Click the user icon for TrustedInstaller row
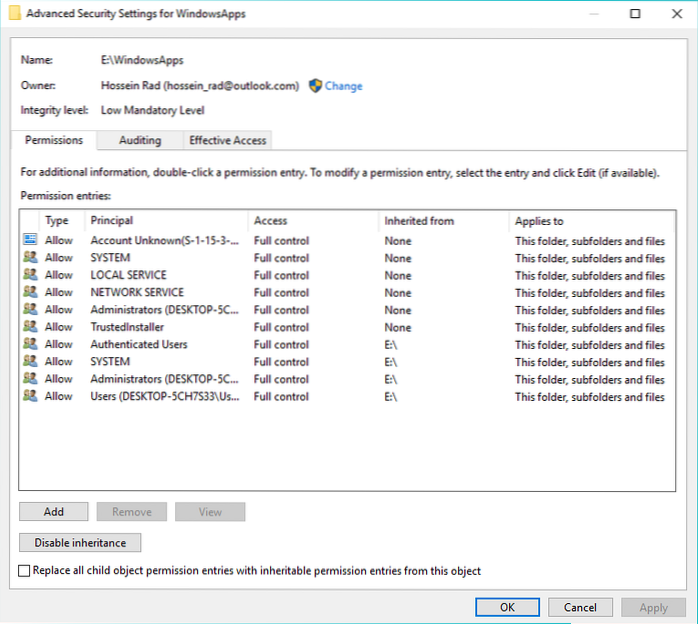 [x=30, y=327]
